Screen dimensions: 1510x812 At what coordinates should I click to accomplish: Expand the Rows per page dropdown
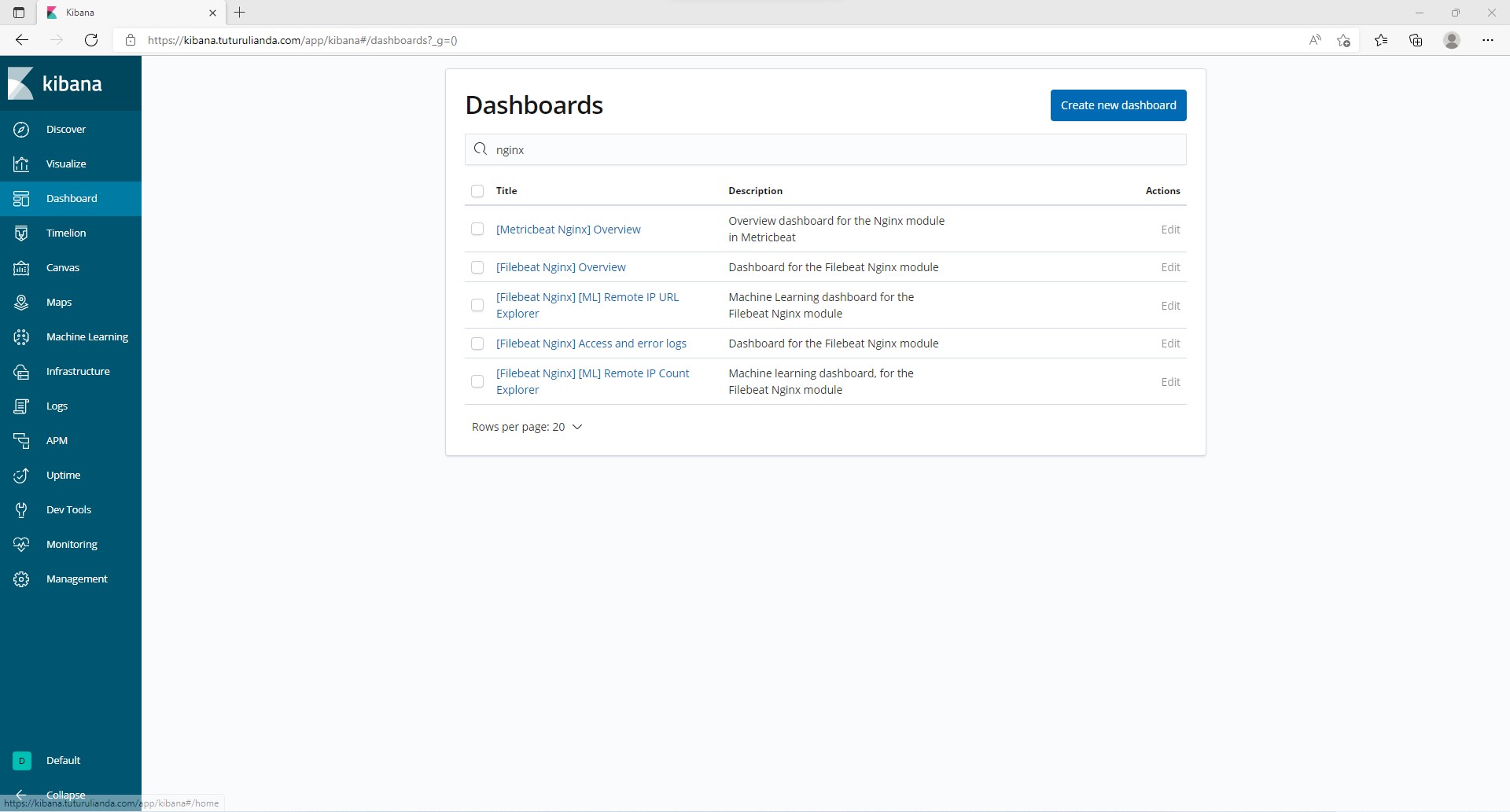[527, 427]
